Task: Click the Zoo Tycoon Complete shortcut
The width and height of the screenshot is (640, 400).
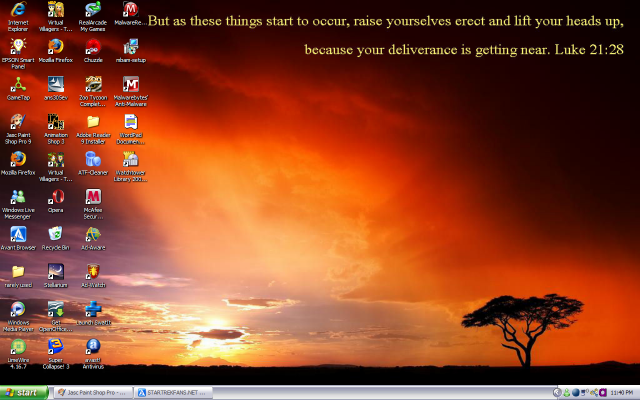Action: coord(93,85)
